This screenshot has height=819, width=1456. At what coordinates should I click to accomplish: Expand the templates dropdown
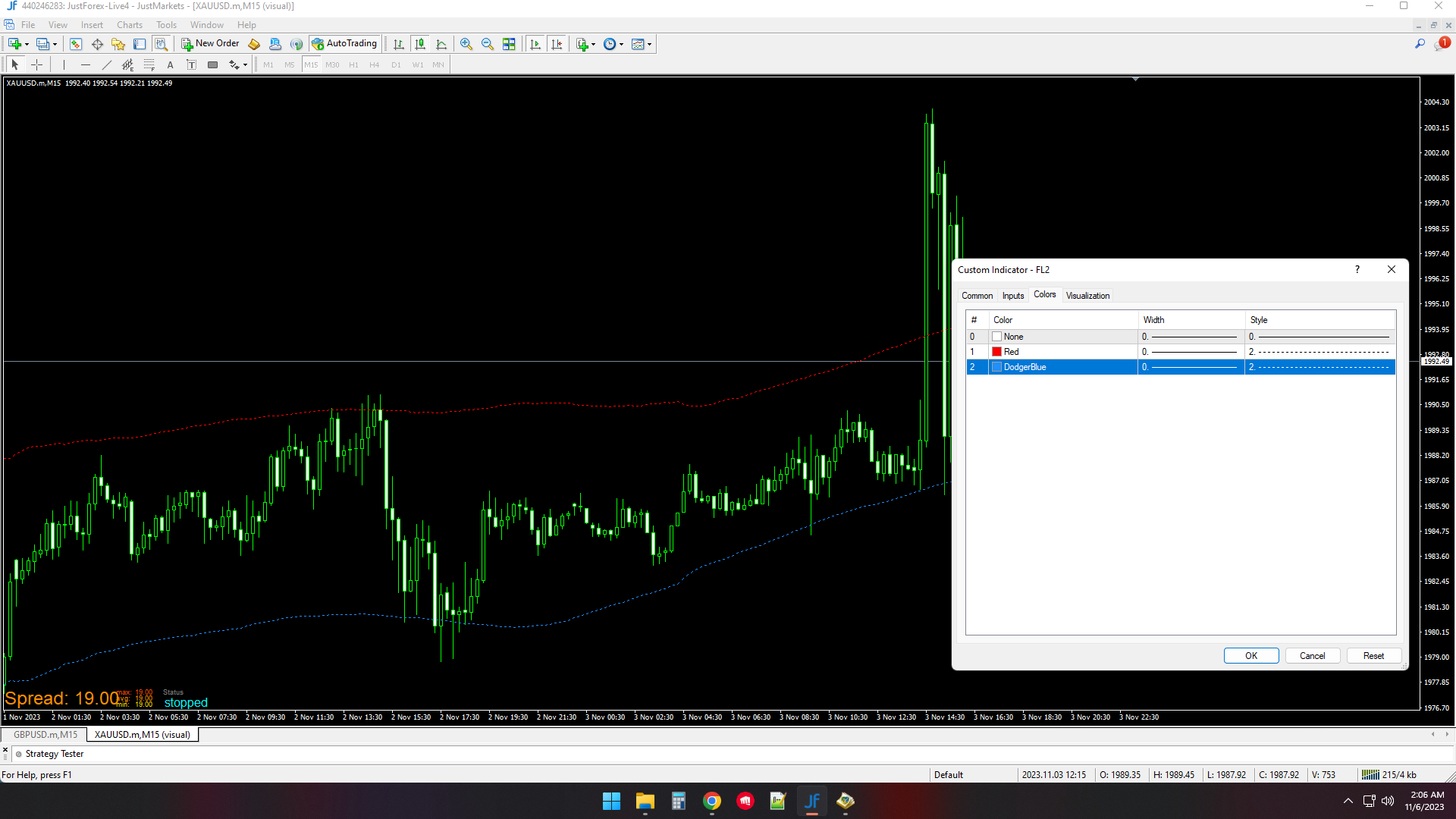650,44
